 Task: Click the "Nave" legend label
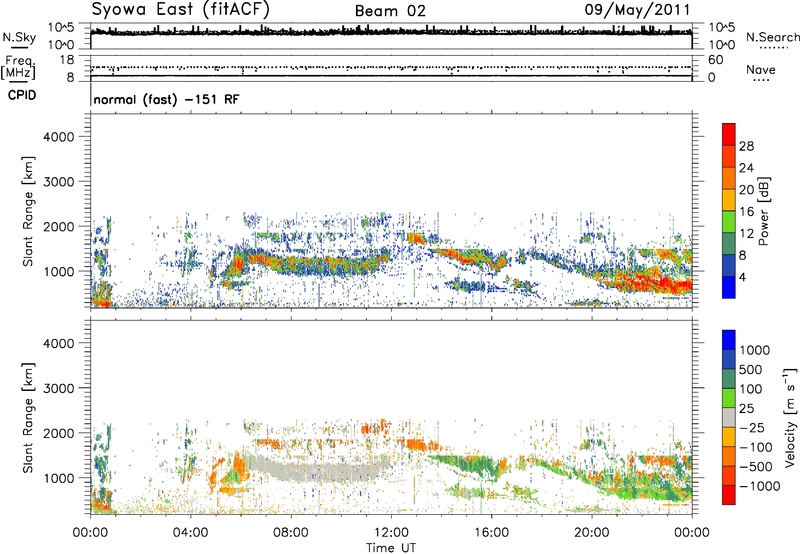point(761,69)
